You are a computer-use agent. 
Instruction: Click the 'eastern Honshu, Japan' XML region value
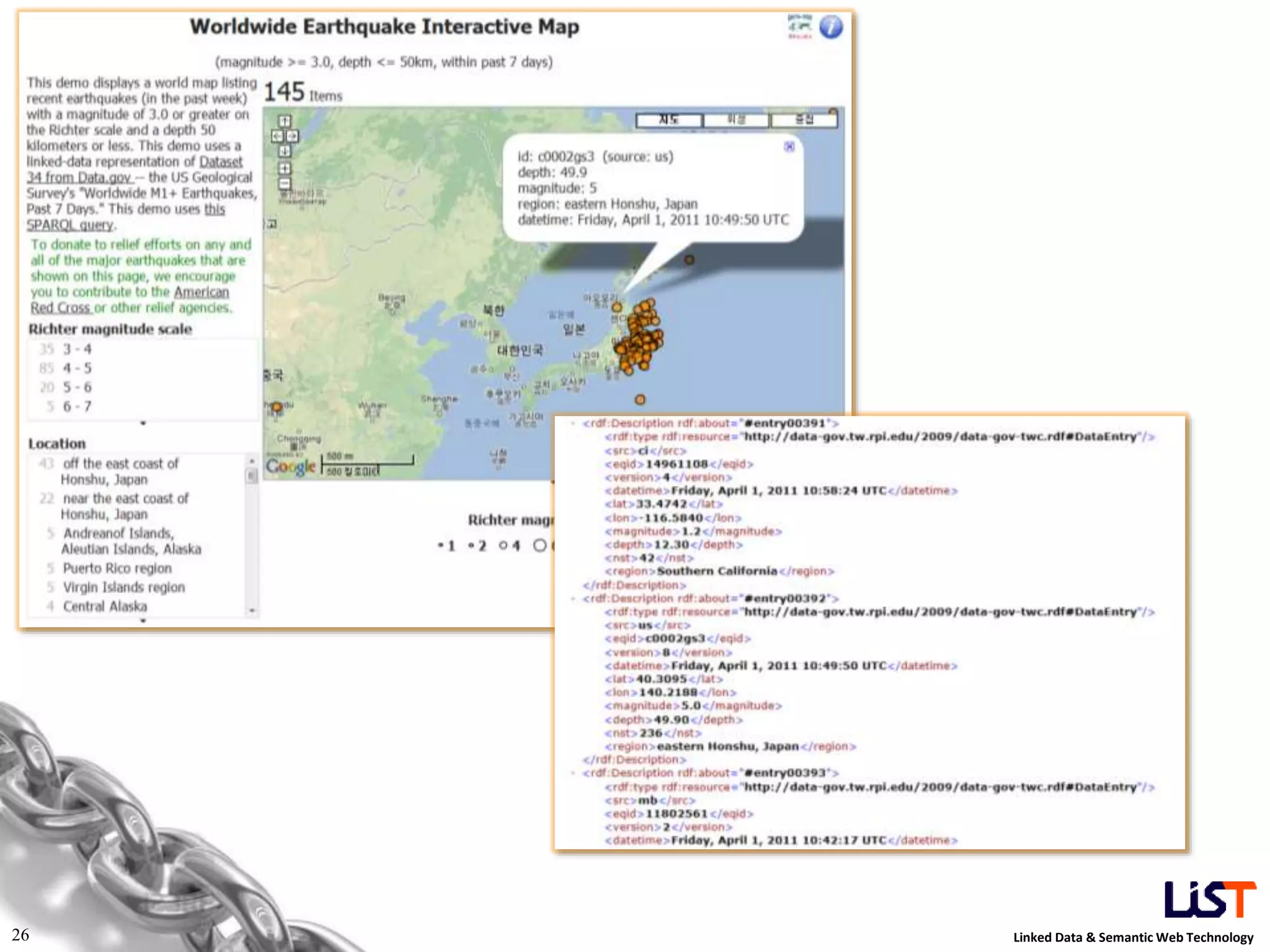tap(728, 747)
